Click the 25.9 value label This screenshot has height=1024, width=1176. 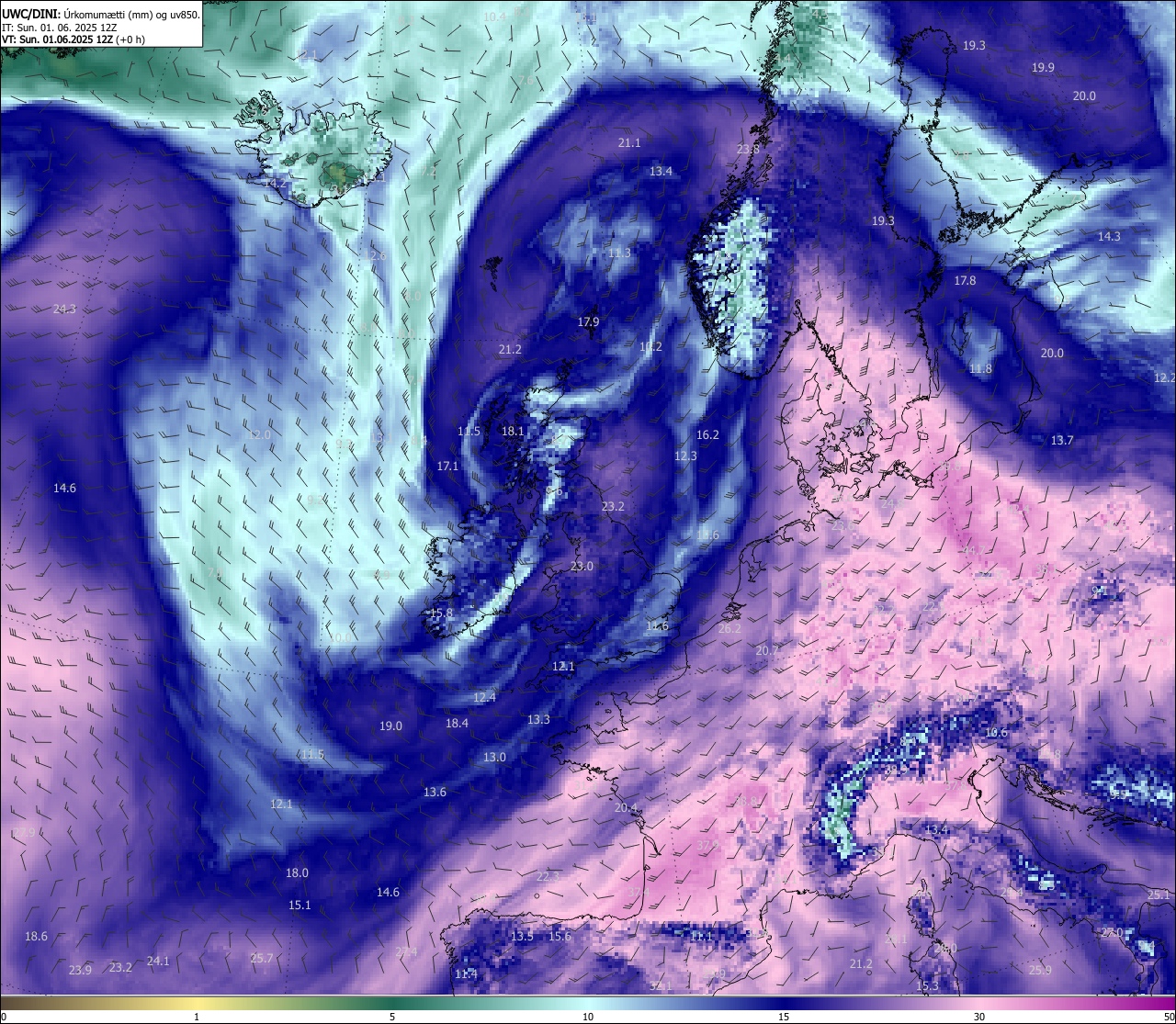pyautogui.click(x=1040, y=971)
